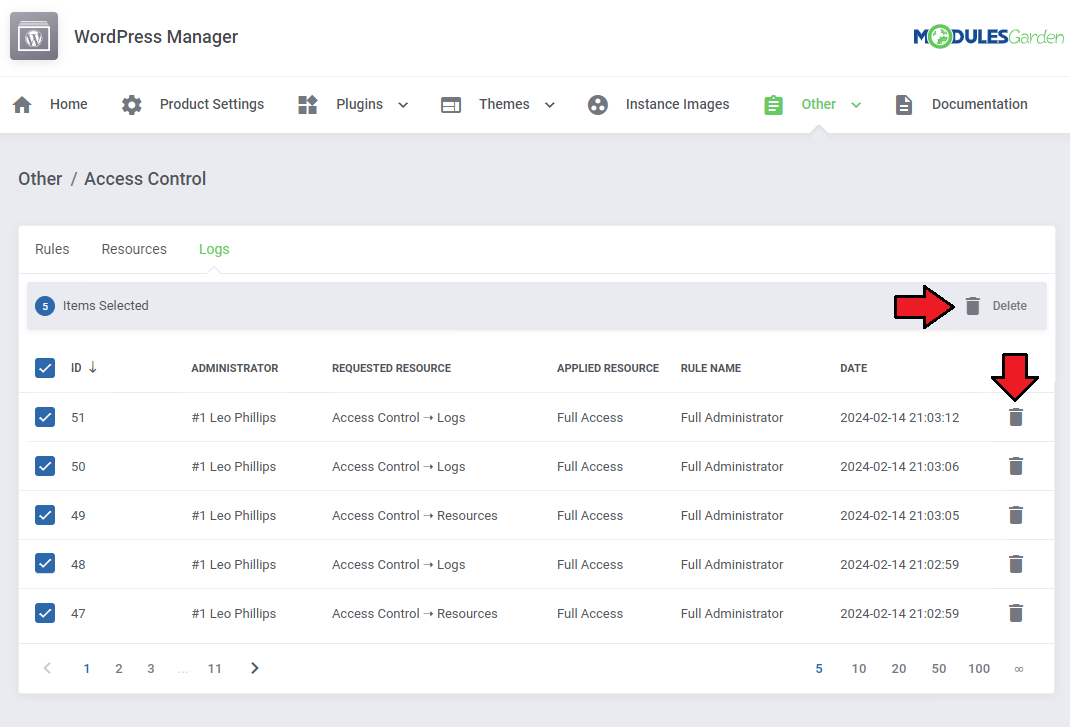This screenshot has width=1070, height=727.
Task: Switch to the Rules tab
Action: (52, 249)
